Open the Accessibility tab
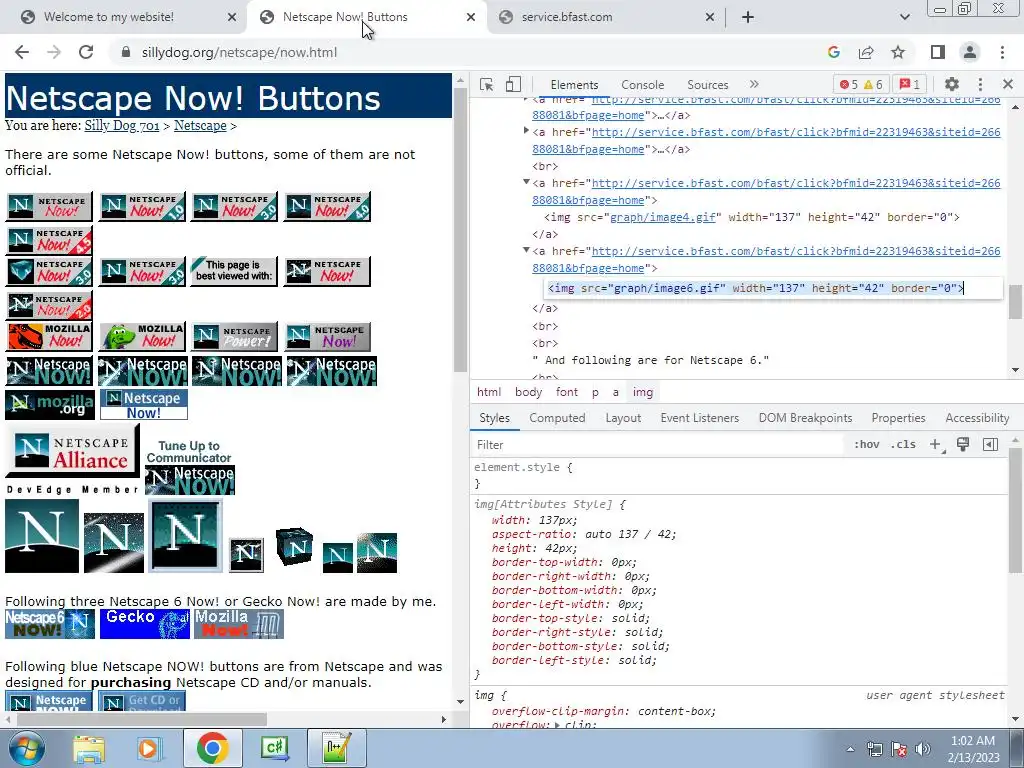1024x768 pixels. pos(977,418)
